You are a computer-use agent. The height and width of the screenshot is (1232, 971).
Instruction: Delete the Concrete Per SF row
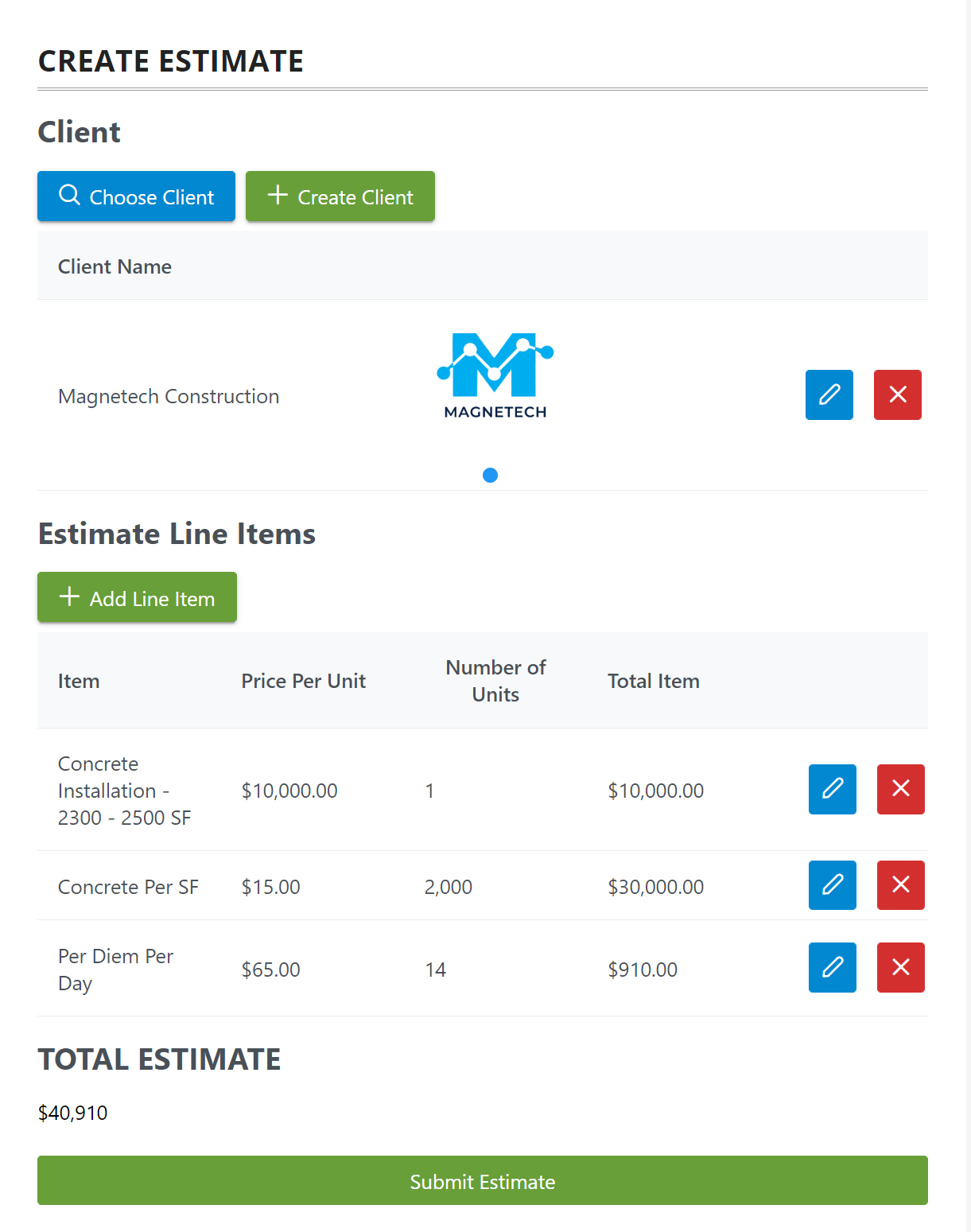pos(900,884)
